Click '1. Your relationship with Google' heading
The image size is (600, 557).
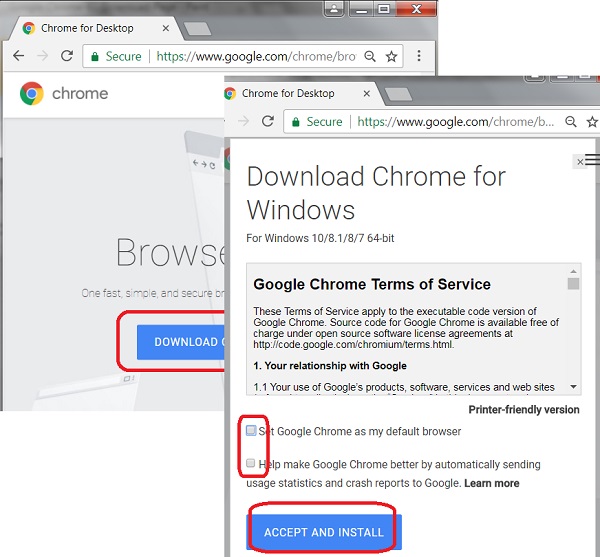coord(330,366)
